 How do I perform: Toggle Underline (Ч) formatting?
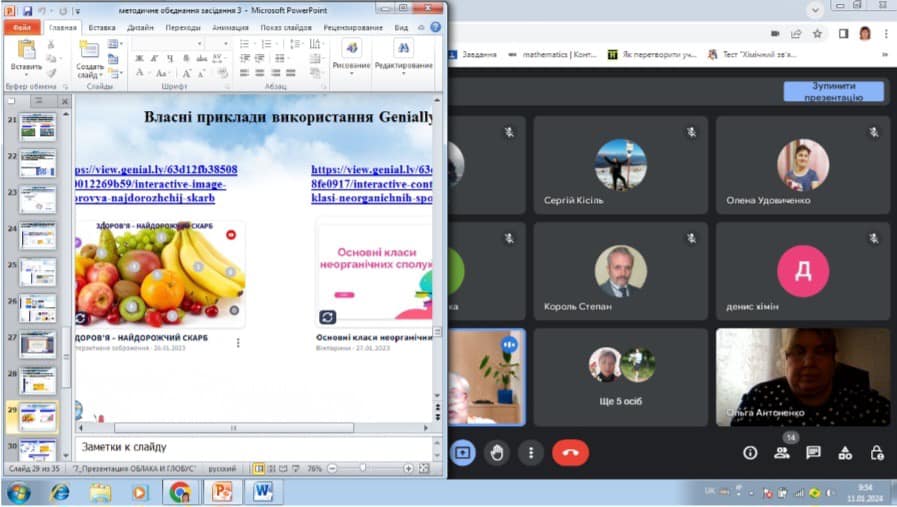click(x=170, y=58)
